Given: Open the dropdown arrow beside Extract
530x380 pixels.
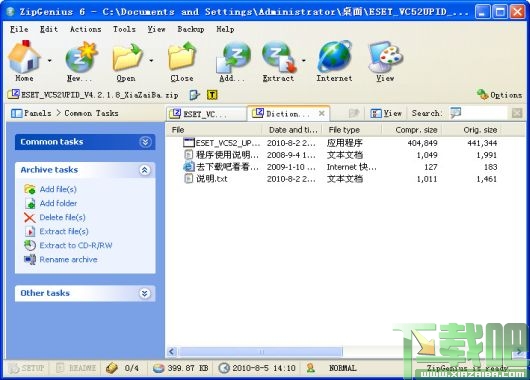Looking at the screenshot, I should [303, 61].
